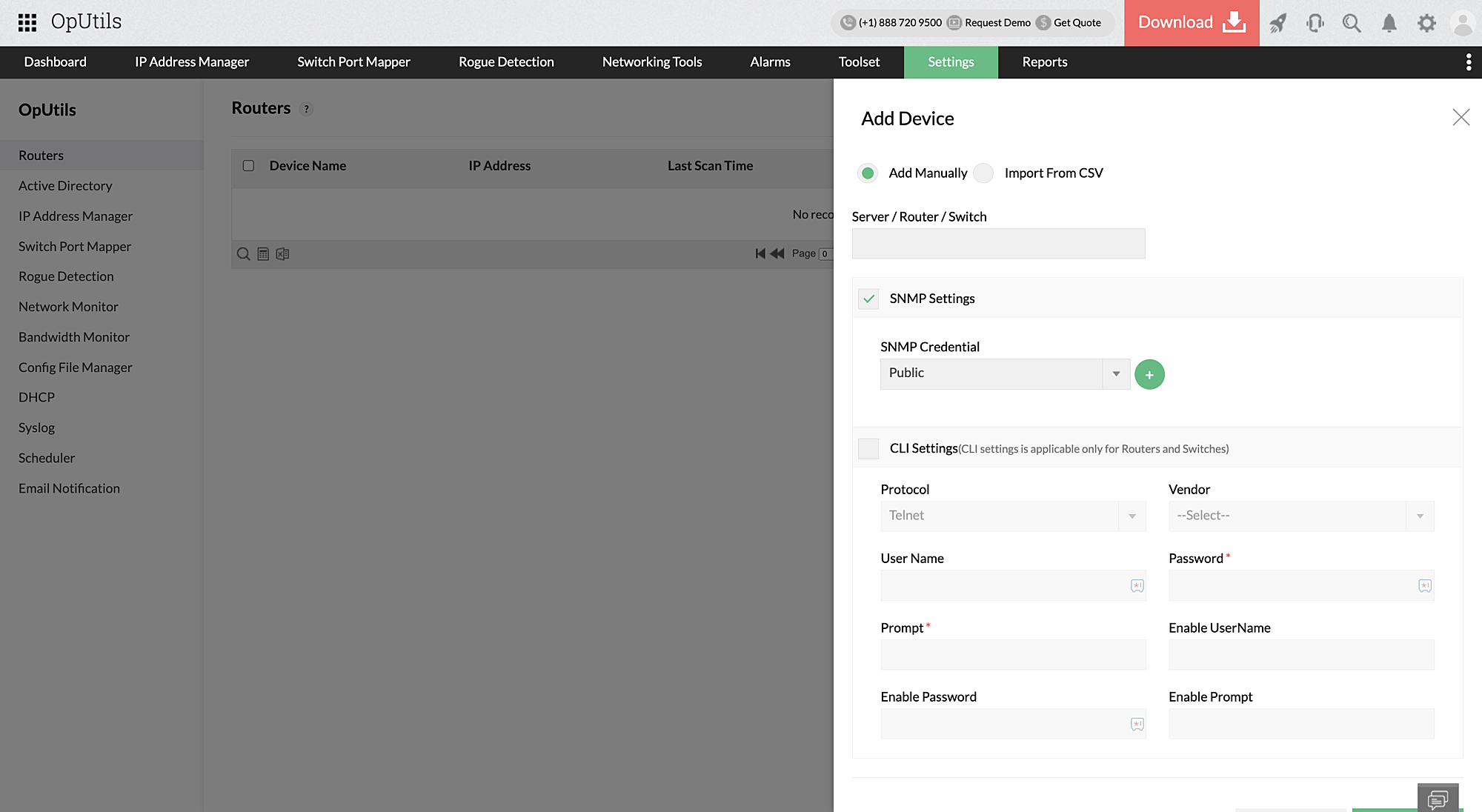The image size is (1482, 812).
Task: Select the Import From CSV radio option
Action: pos(983,173)
